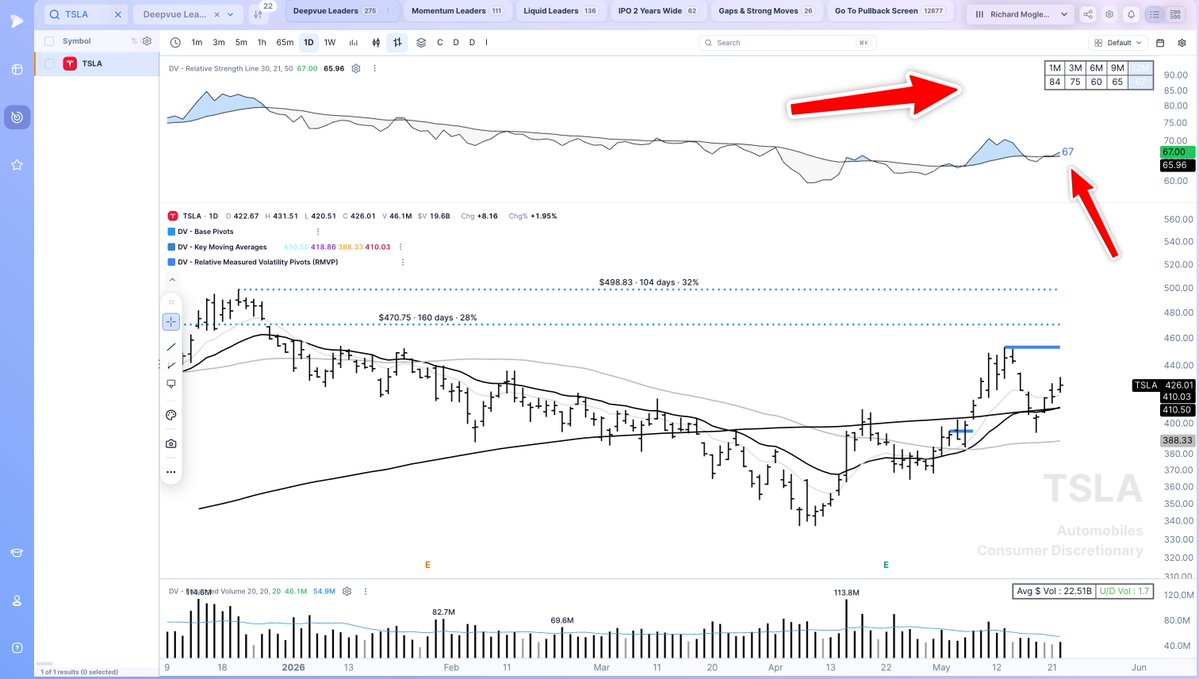Open the screener radar icon in the left sidebar

(17, 117)
